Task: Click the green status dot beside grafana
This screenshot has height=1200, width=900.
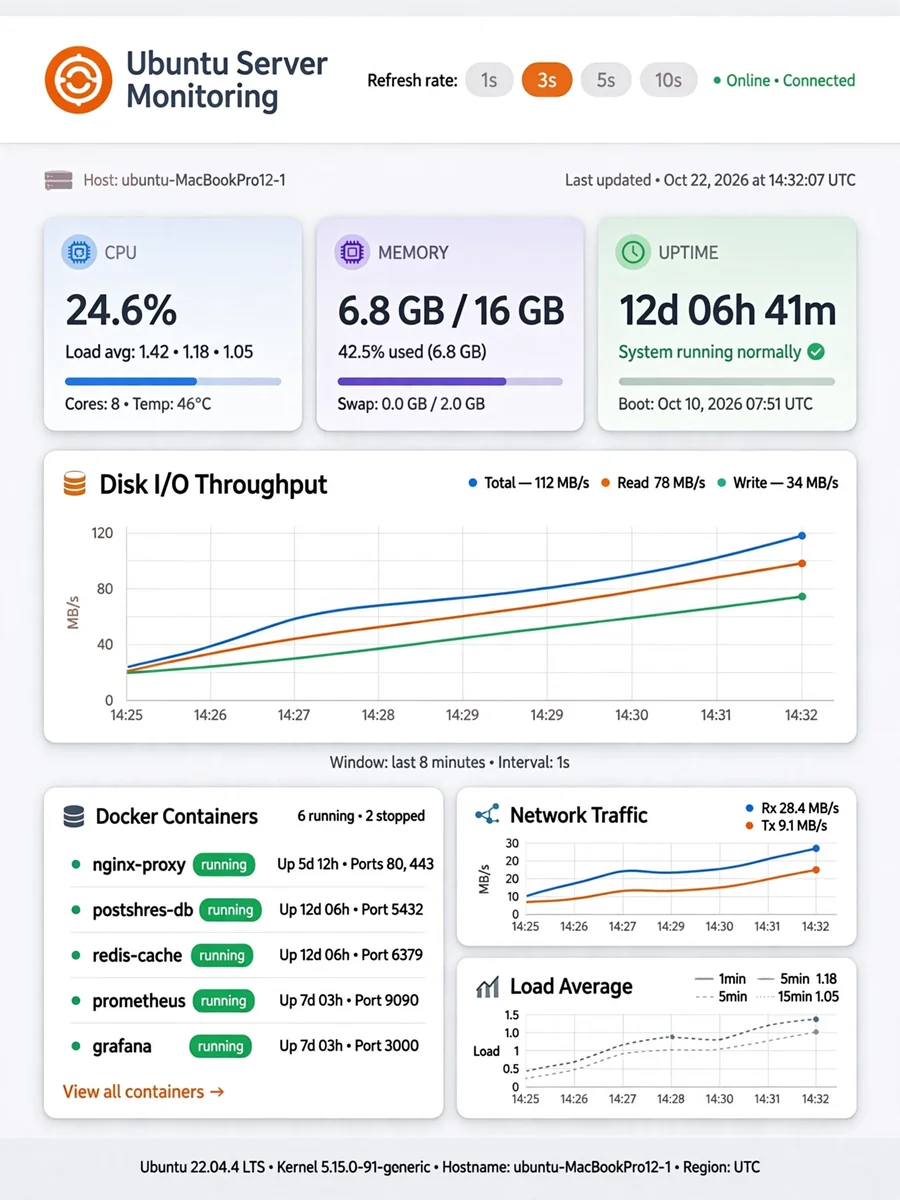Action: [x=76, y=1047]
